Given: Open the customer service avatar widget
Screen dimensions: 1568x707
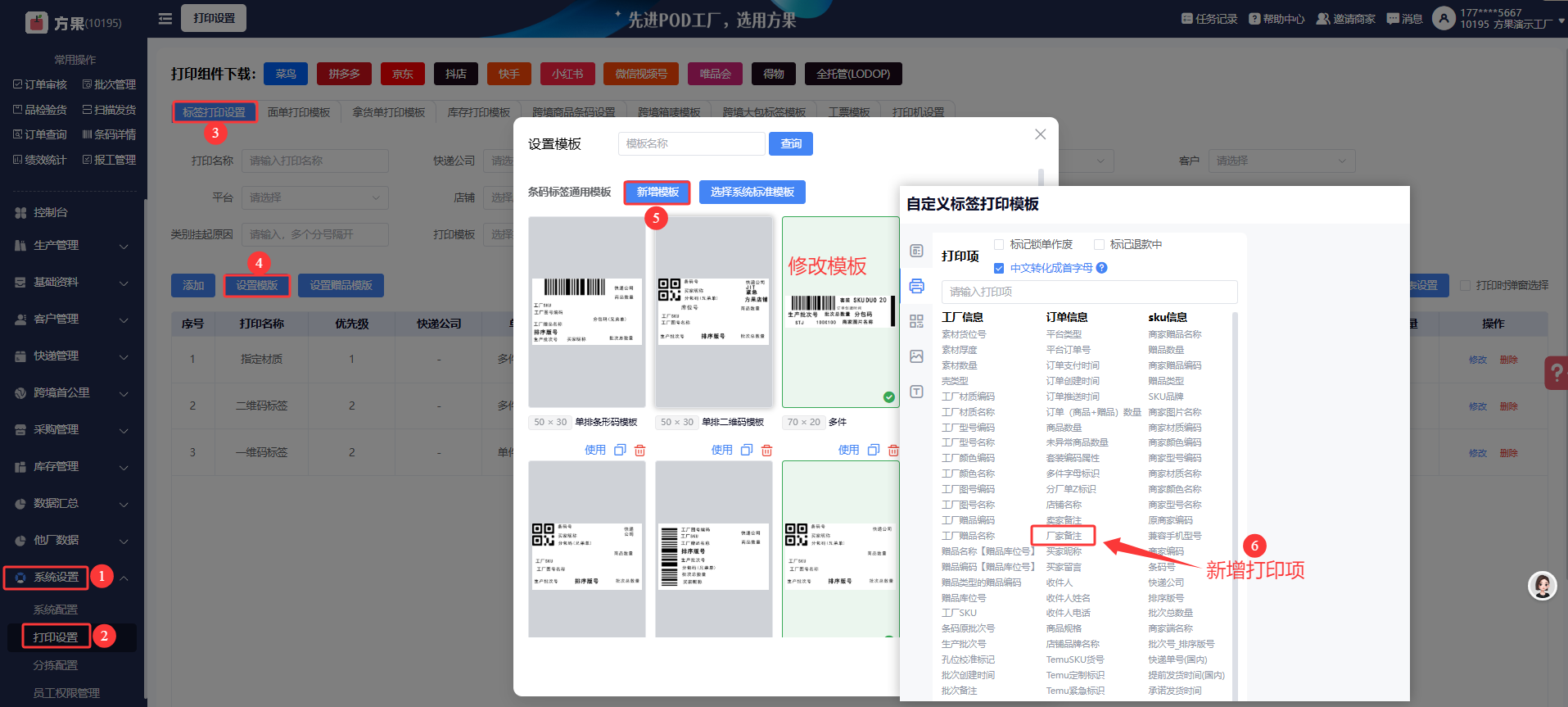Looking at the screenshot, I should pyautogui.click(x=1543, y=586).
